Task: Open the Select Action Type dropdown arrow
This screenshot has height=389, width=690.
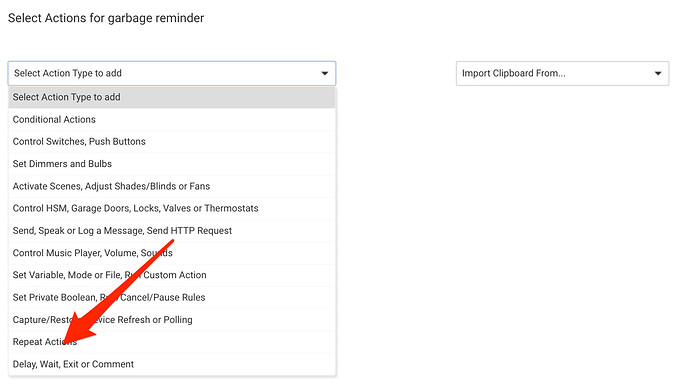Action: click(x=324, y=73)
